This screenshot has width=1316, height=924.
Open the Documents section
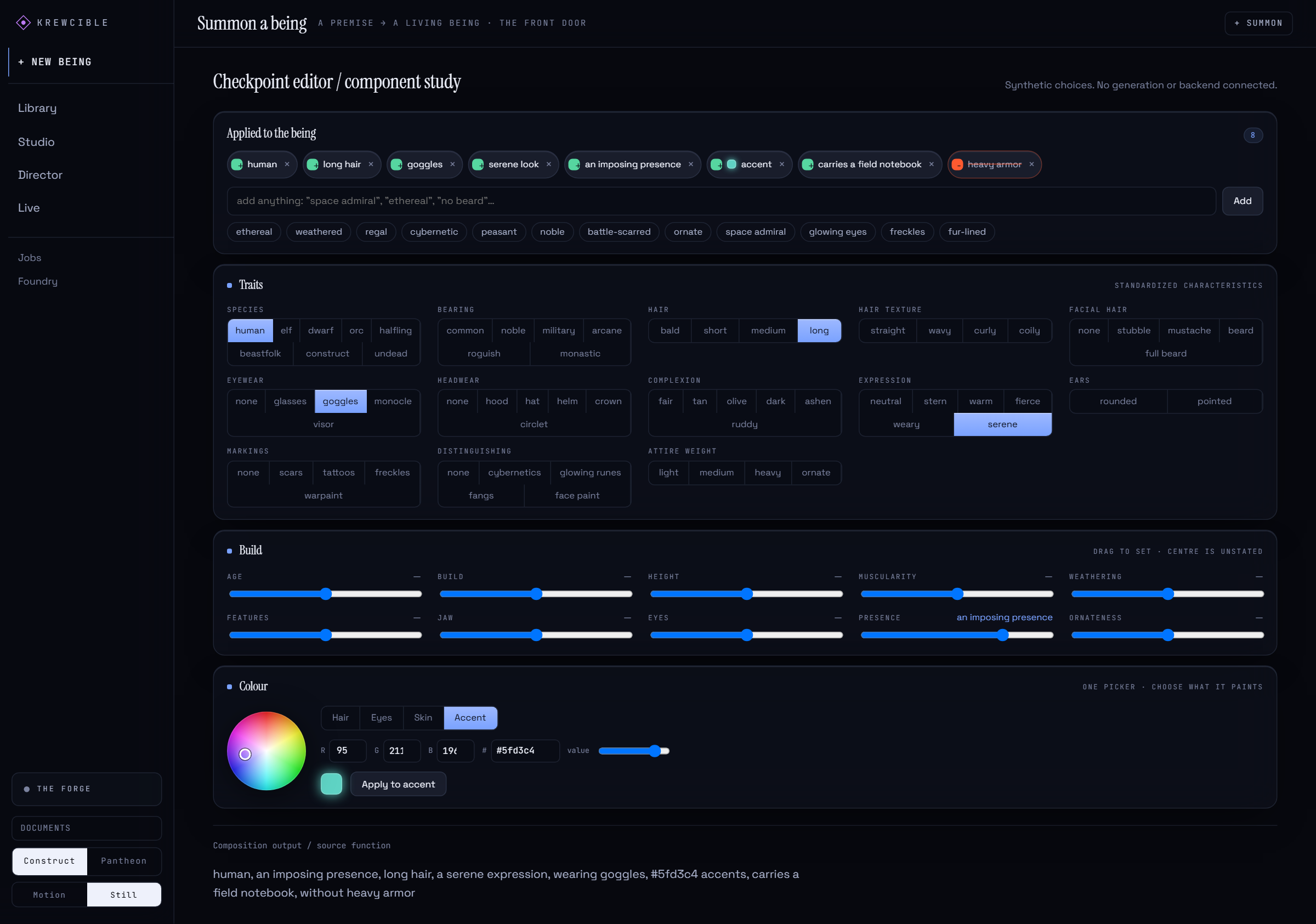pos(87,828)
